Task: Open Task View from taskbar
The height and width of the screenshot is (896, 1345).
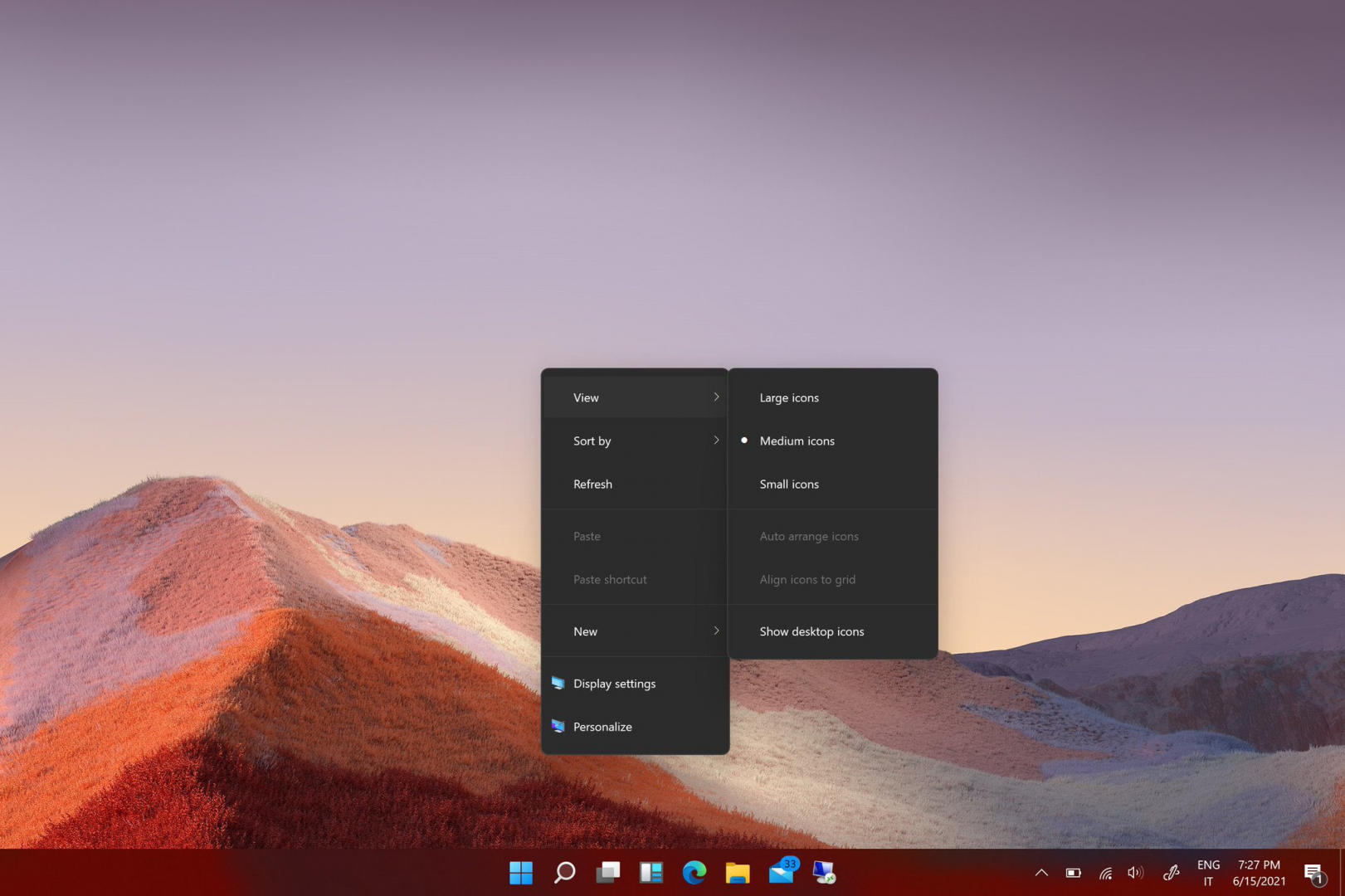Action: [607, 873]
